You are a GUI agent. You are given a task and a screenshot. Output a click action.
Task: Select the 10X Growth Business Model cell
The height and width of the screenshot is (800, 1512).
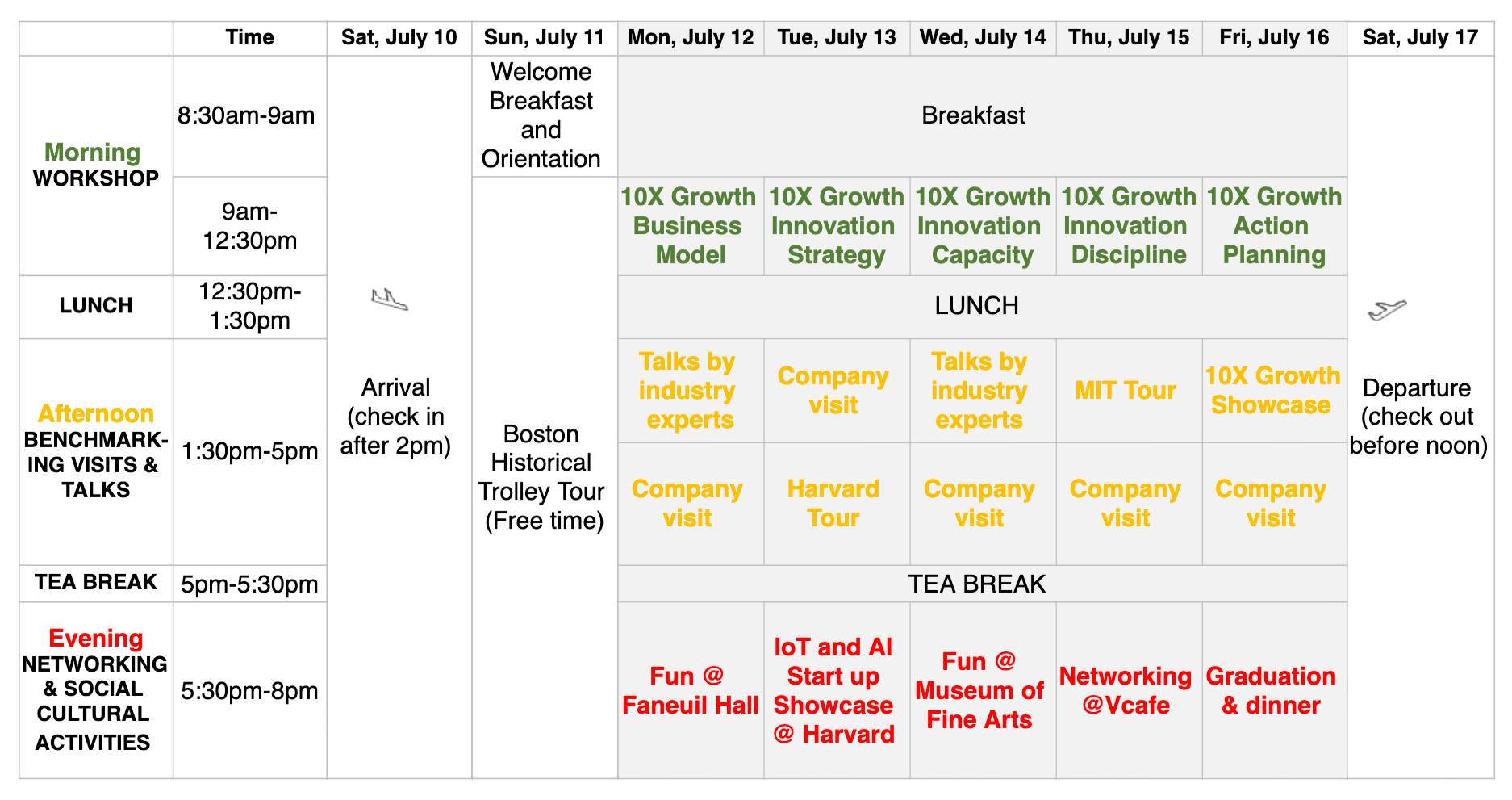(691, 226)
